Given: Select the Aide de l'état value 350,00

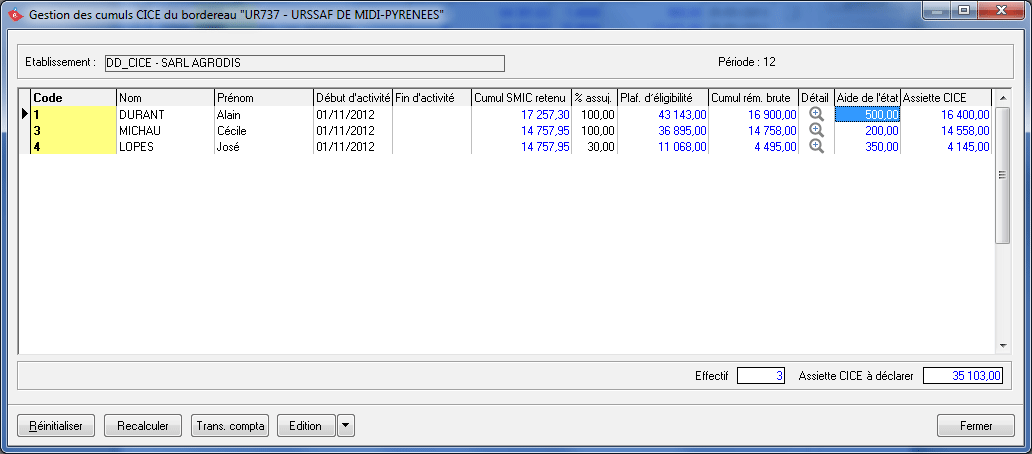Looking at the screenshot, I should pos(867,146).
